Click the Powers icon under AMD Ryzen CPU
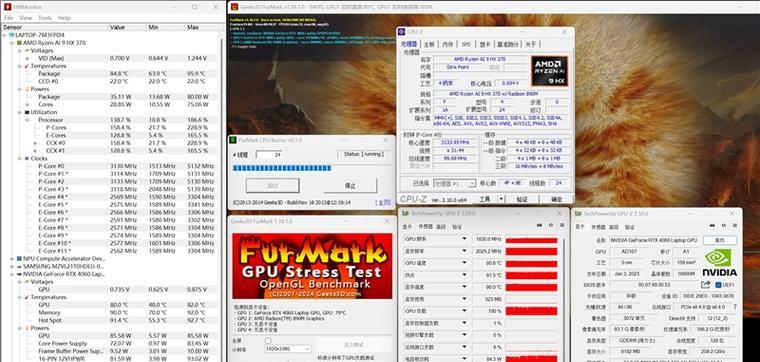The image size is (760, 362). pyautogui.click(x=27, y=89)
